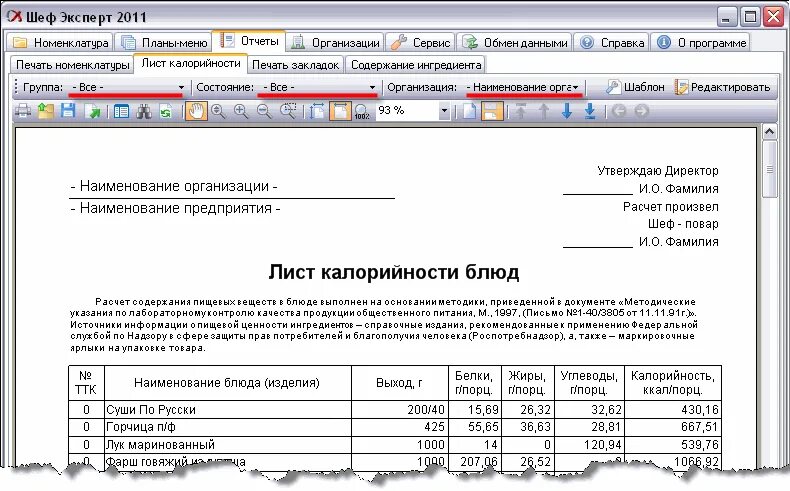Image resolution: width=790 pixels, height=491 pixels.
Task: Navigate forward with the right circle arrow
Action: click(641, 111)
